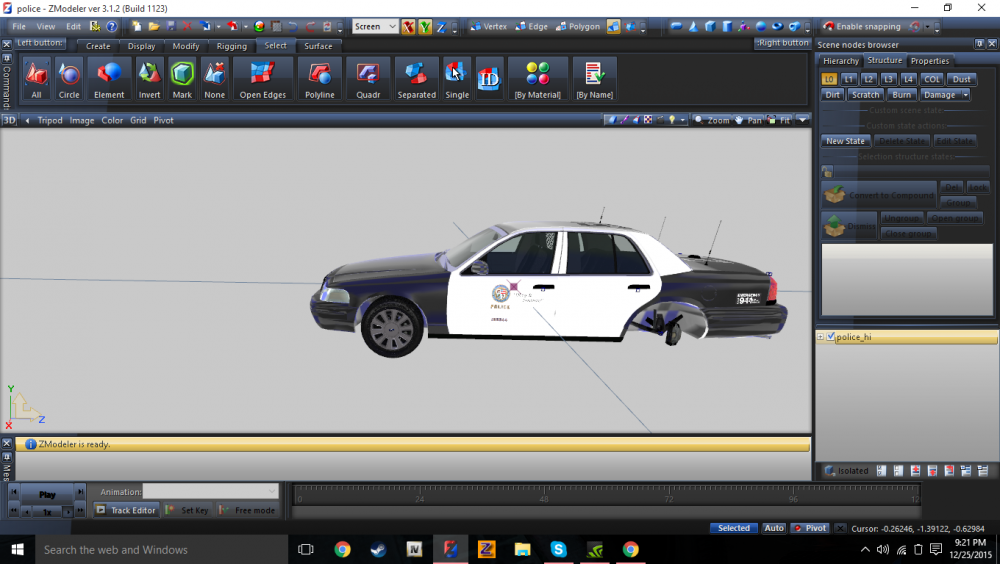Select All tool in Select tab
This screenshot has width=1000, height=564.
coord(36,78)
